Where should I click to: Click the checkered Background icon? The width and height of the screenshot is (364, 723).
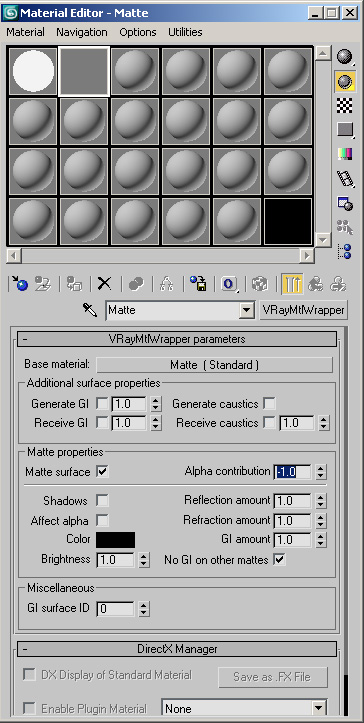345,106
